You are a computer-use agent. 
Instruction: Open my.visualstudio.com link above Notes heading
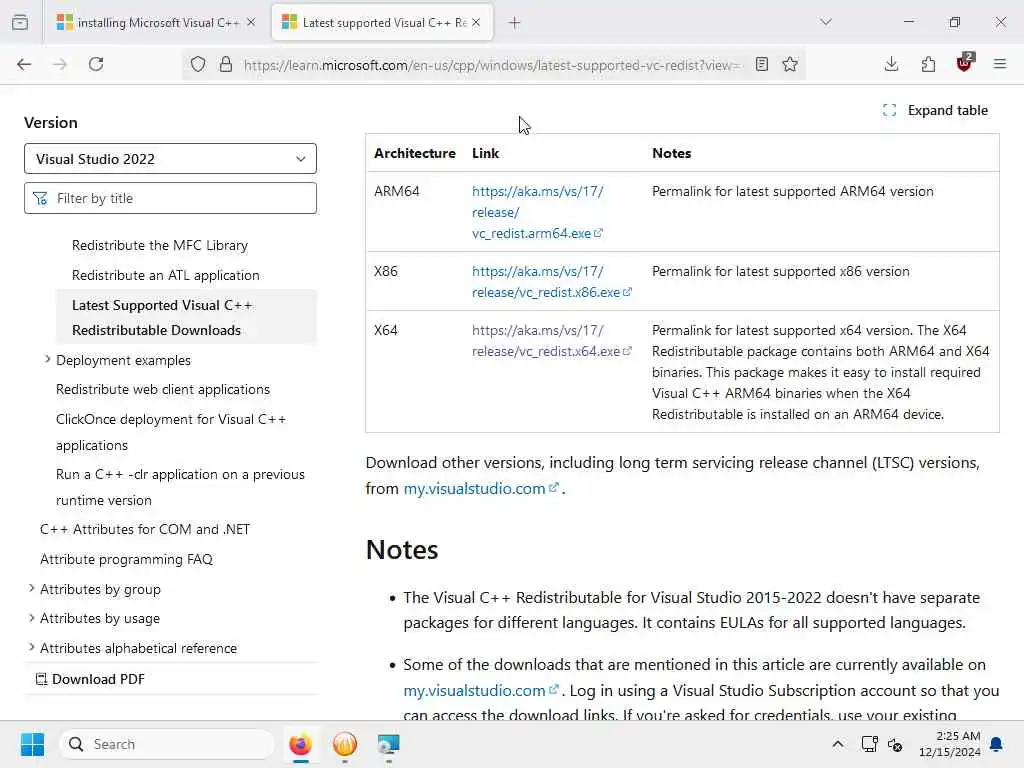pos(481,488)
